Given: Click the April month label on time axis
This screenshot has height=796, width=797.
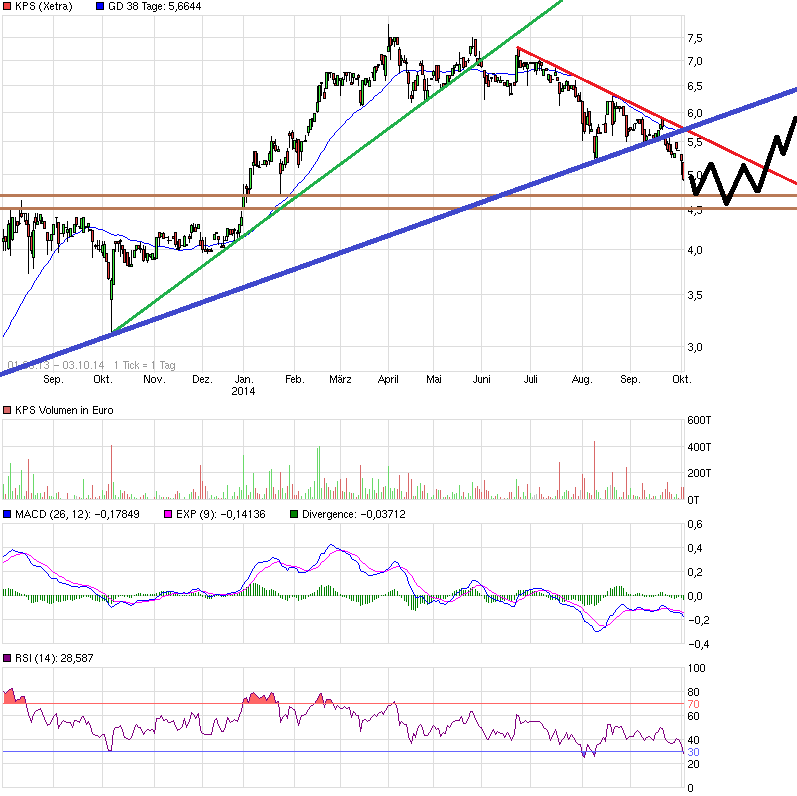Looking at the screenshot, I should coord(388,380).
